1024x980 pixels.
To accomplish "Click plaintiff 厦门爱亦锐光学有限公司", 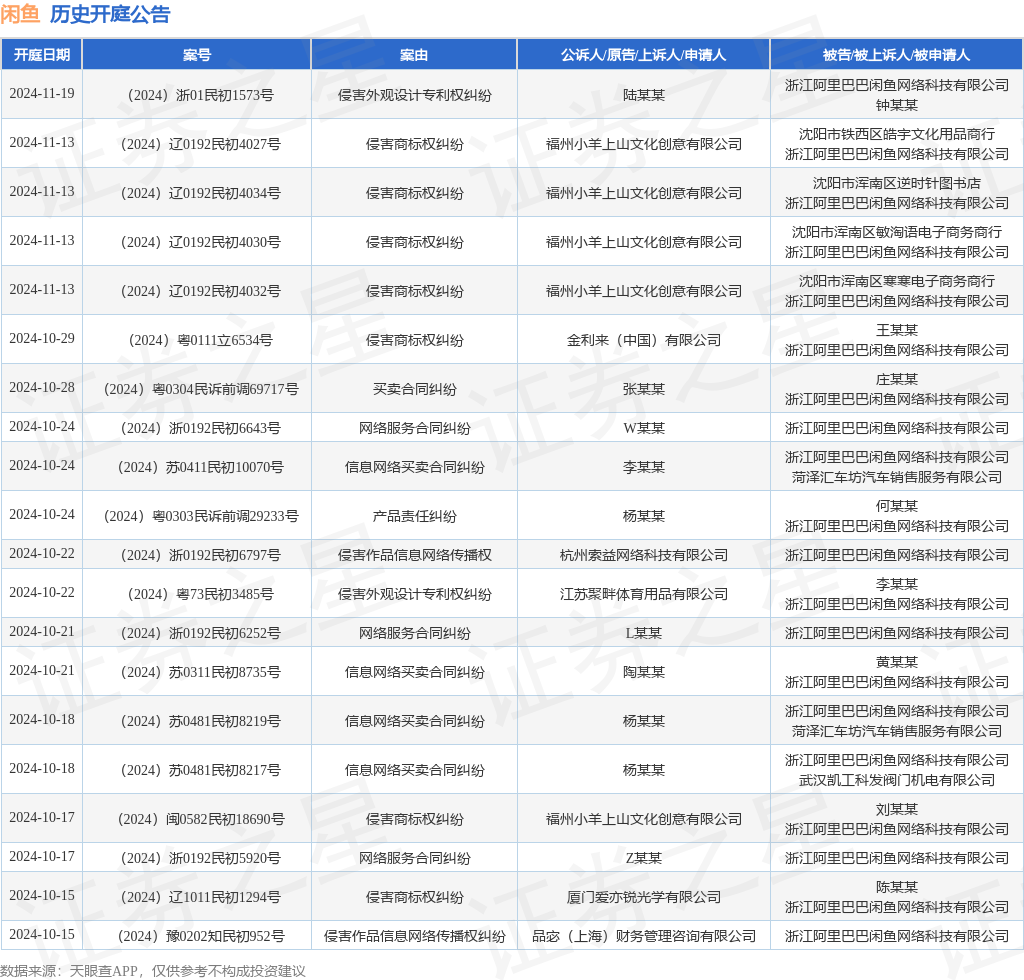I will click(x=643, y=897).
